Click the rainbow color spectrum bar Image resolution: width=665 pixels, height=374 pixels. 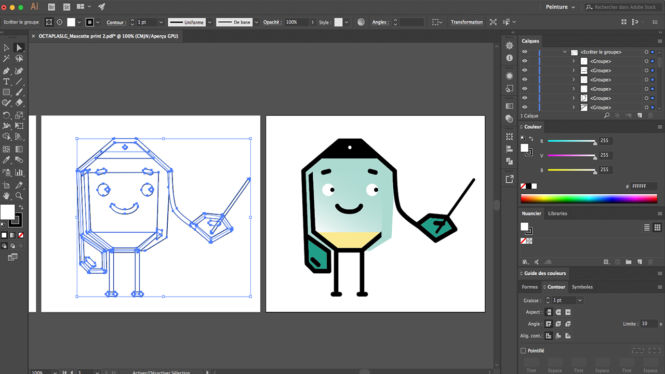click(x=589, y=198)
